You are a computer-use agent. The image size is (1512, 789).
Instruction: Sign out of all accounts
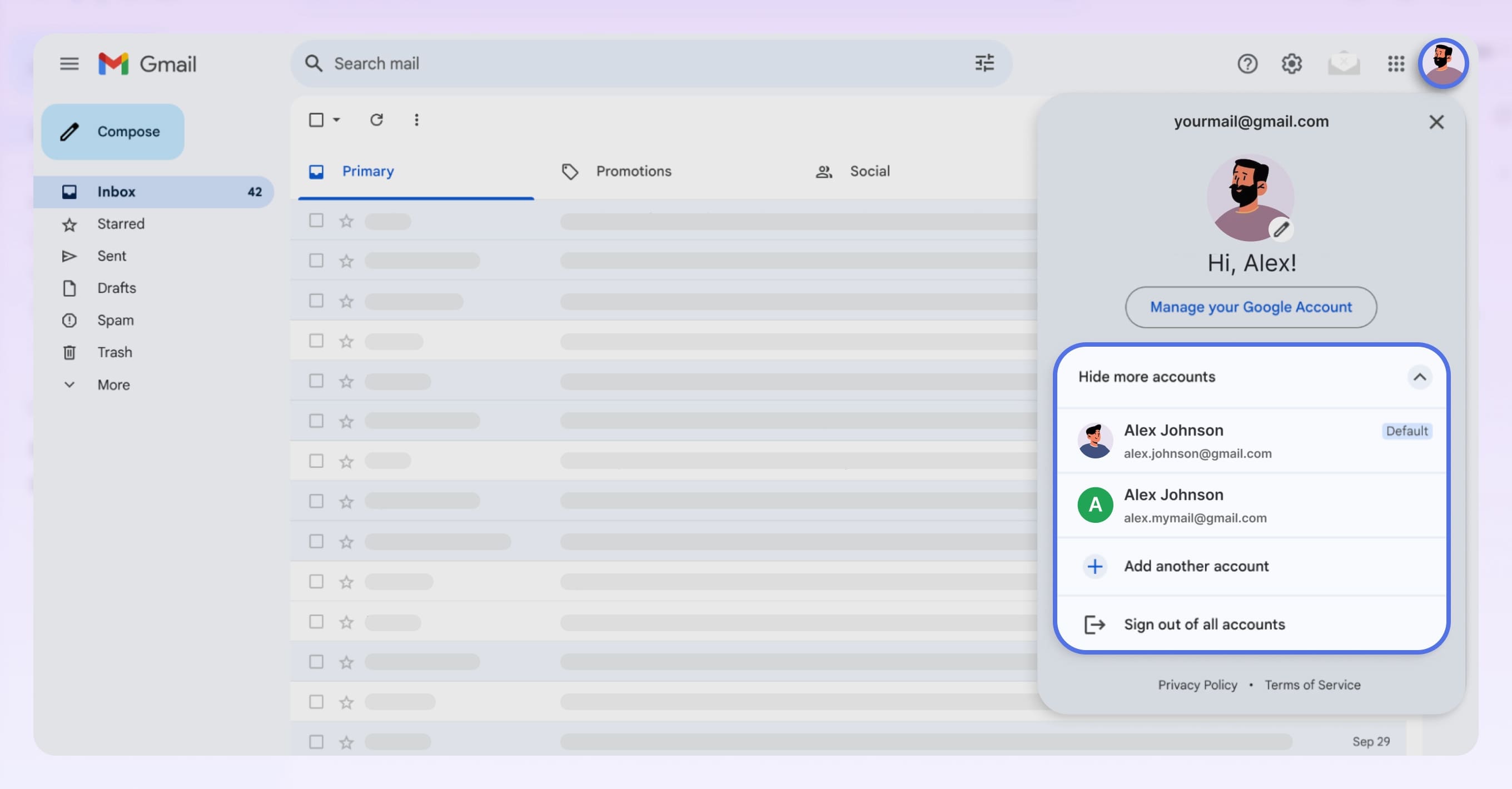[x=1204, y=624]
